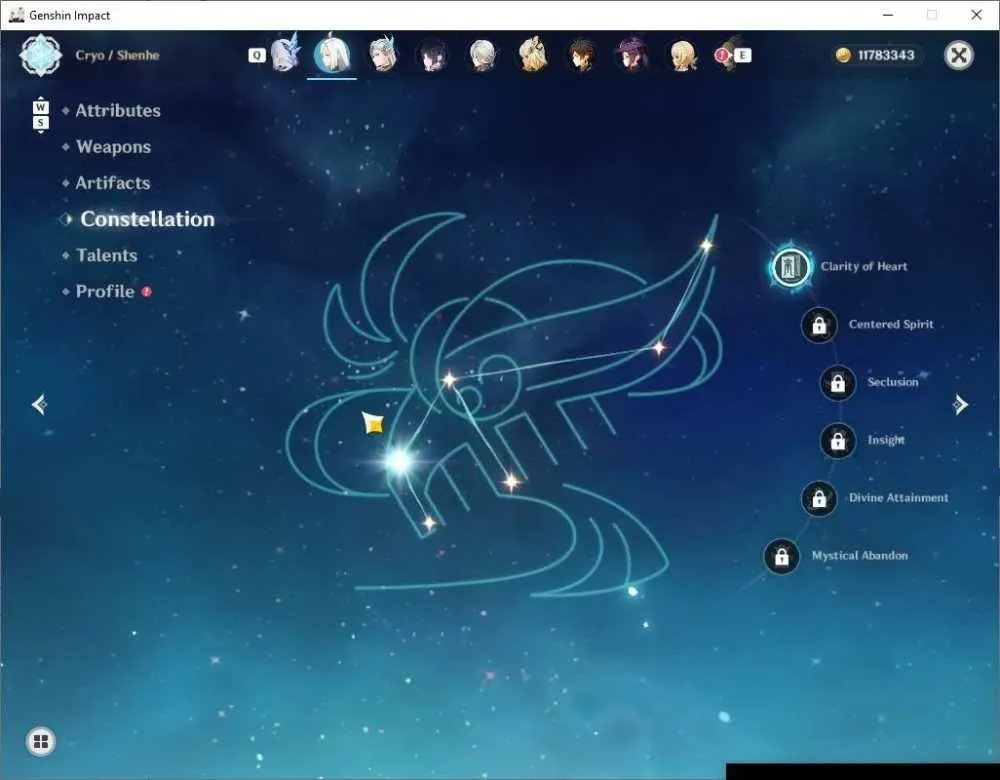Viewport: 1000px width, 780px height.
Task: Click the large glowing star in the constellation
Action: coord(400,460)
